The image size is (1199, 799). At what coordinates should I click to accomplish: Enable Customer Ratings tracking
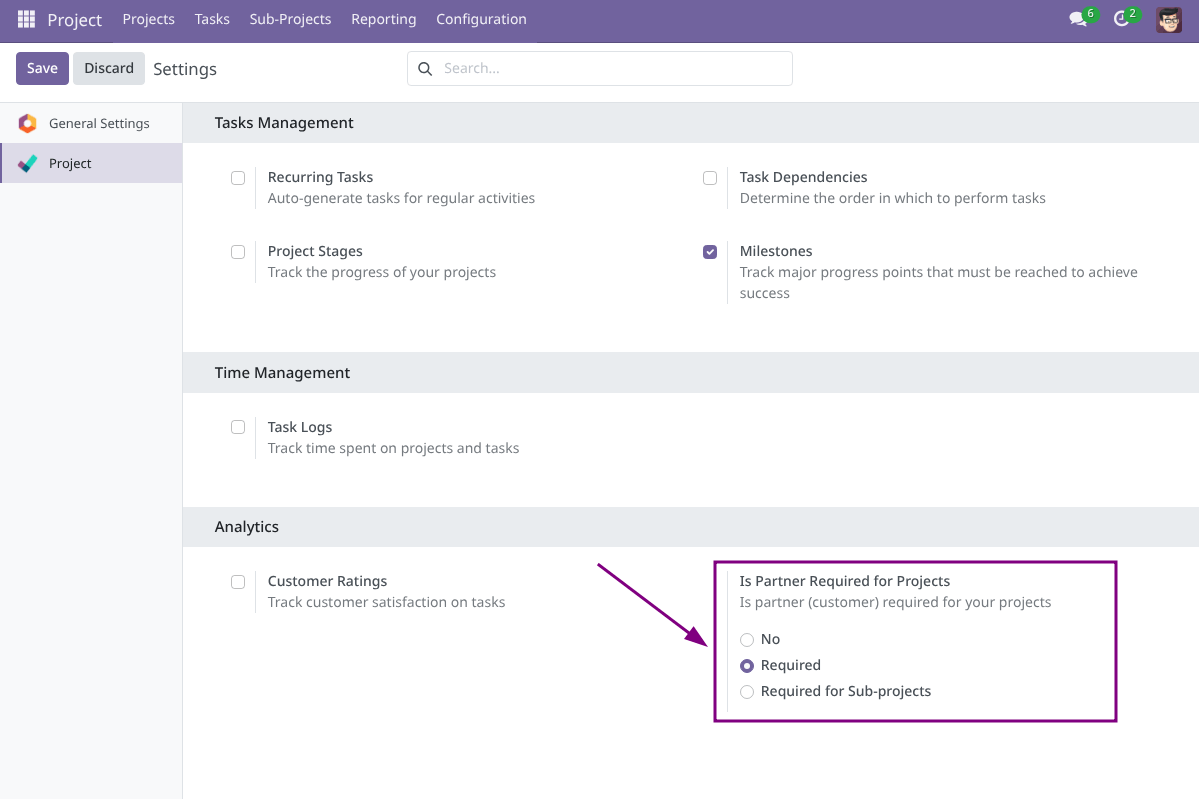click(x=238, y=581)
